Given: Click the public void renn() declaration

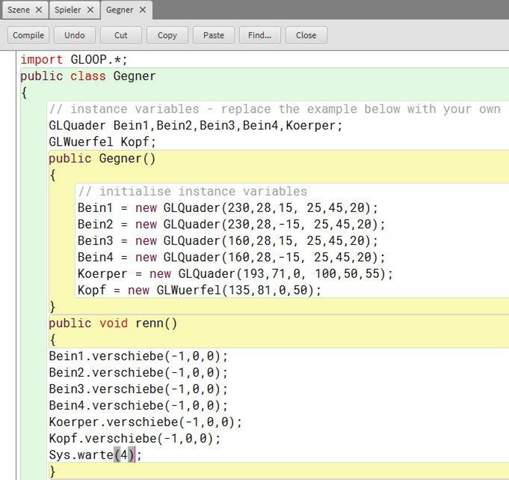Looking at the screenshot, I should coord(113,323).
